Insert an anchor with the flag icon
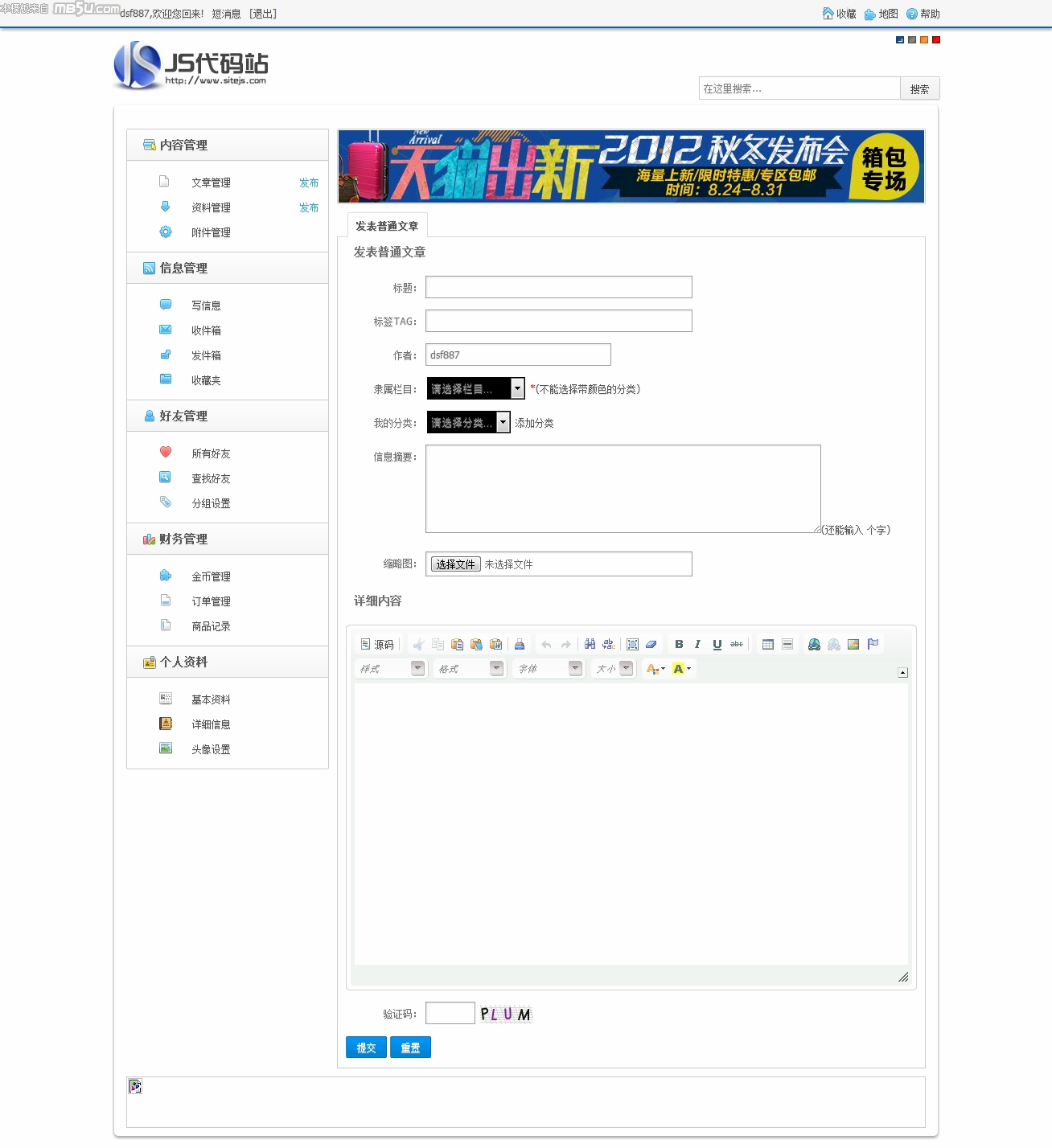 (873, 644)
